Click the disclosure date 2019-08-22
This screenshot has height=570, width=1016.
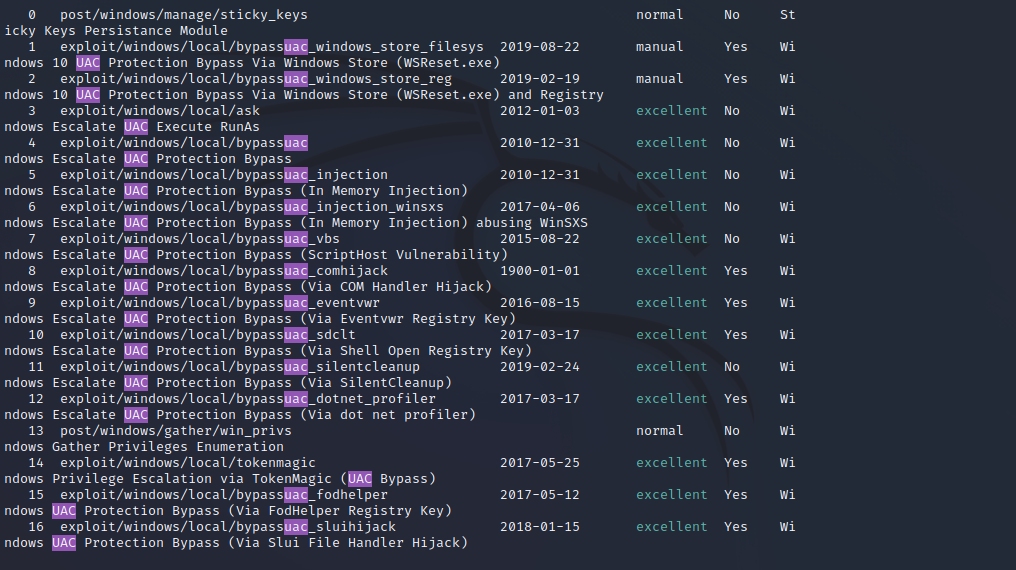coord(540,47)
